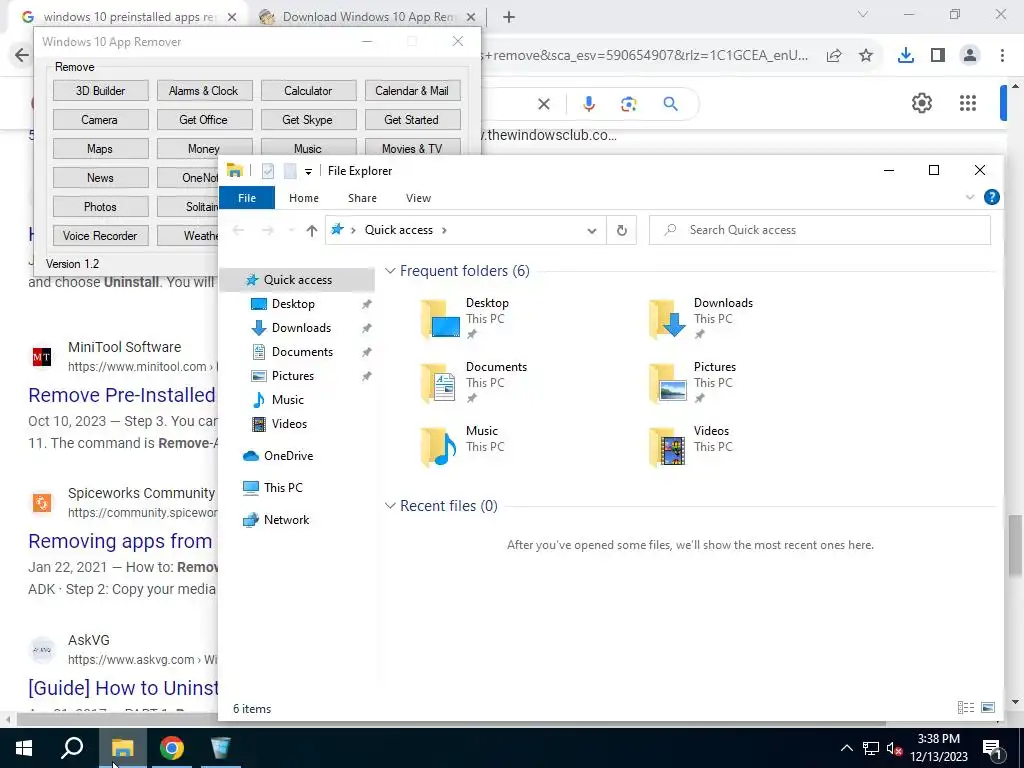Click the New folder icon in File Explorer title bar

pyautogui.click(x=290, y=171)
